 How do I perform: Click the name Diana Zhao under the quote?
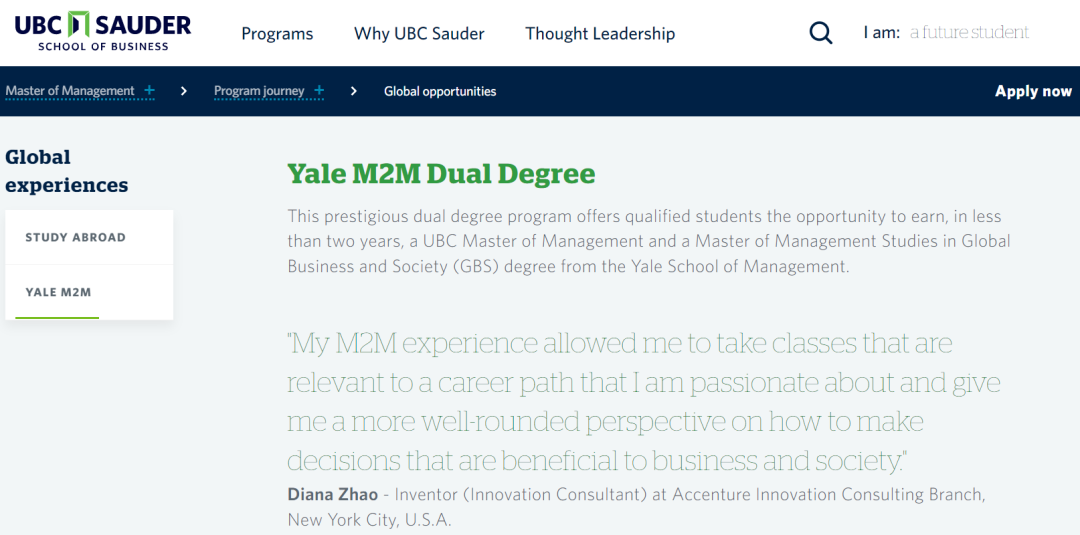coord(333,495)
